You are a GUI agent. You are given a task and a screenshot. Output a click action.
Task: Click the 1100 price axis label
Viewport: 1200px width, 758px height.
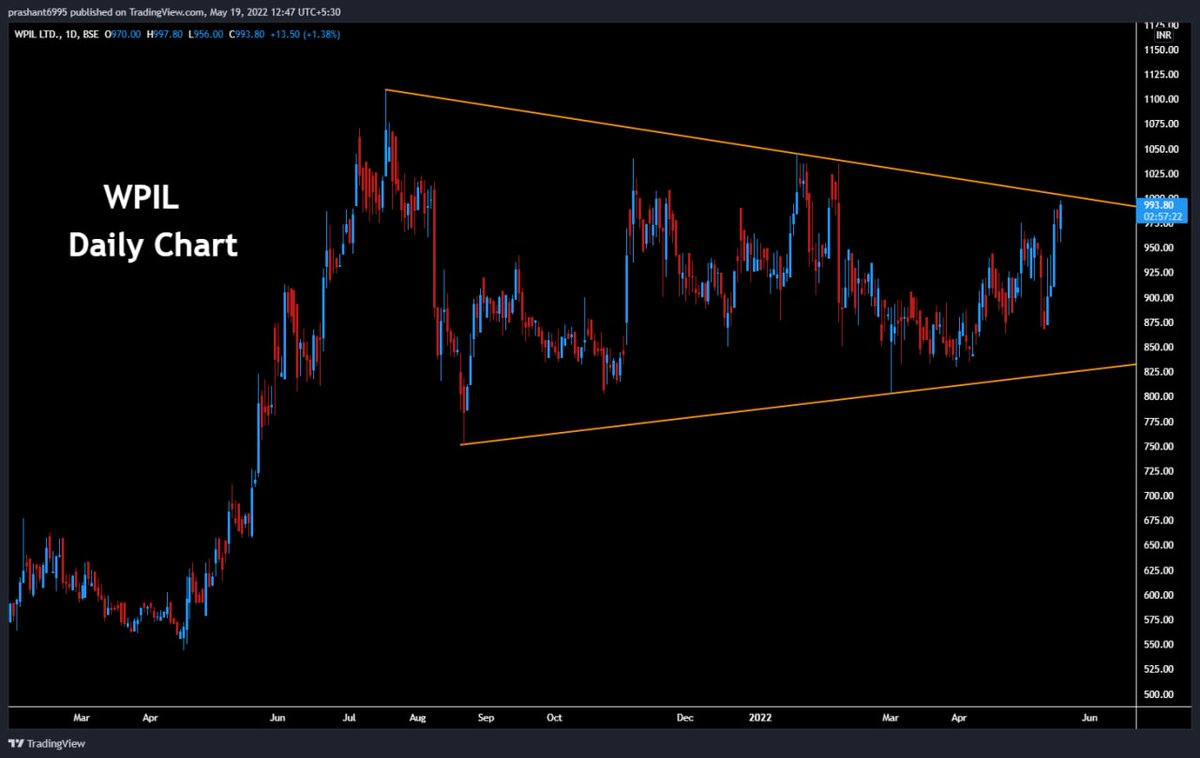click(1163, 99)
